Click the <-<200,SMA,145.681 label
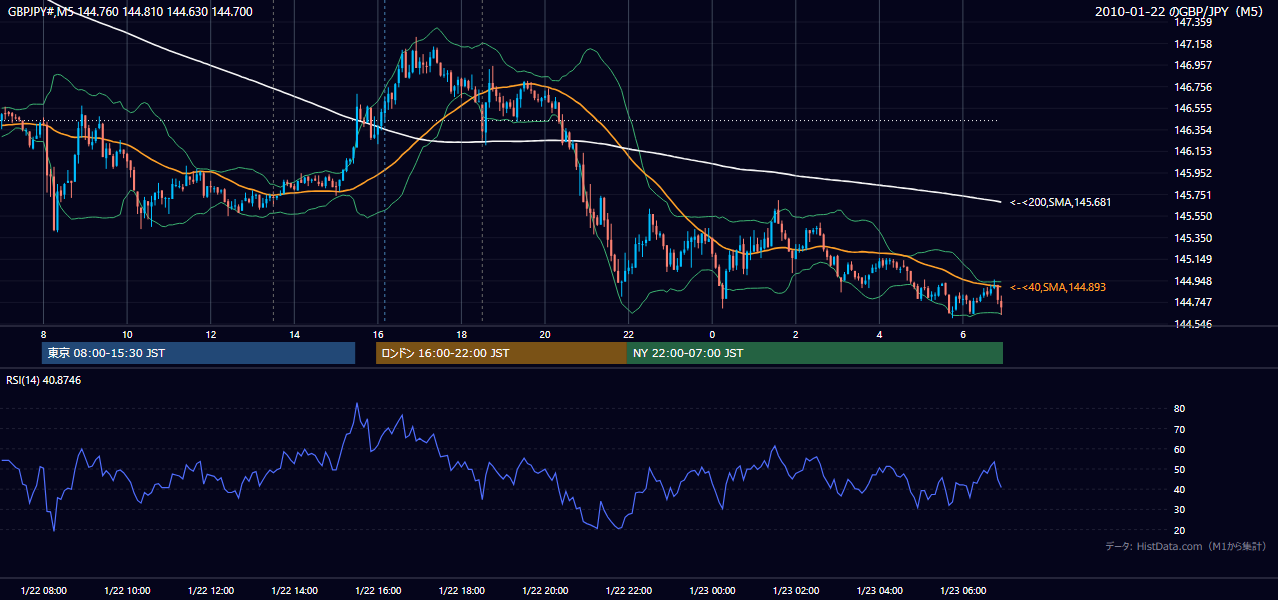1278x600 pixels. point(1060,202)
